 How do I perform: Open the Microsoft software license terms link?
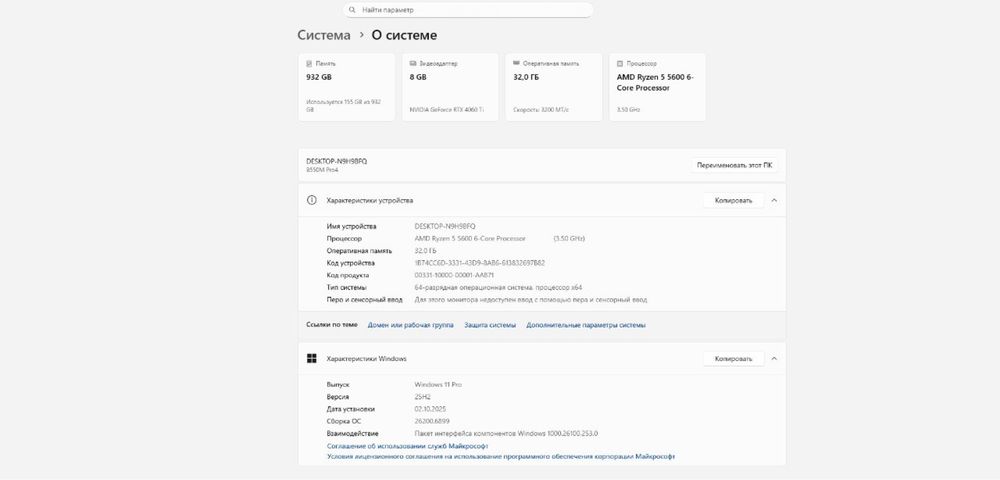click(500, 456)
